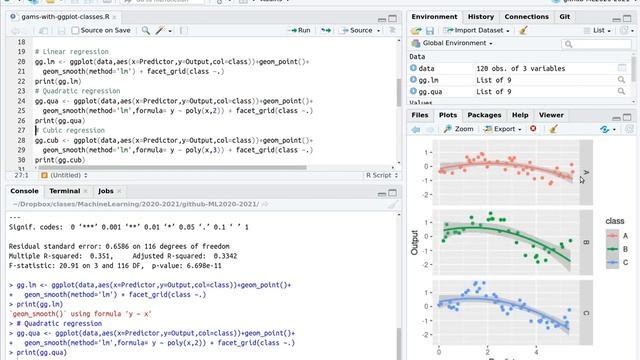Open the (Untitled) section navigator dropdown
The height and width of the screenshot is (360, 640).
pos(64,175)
